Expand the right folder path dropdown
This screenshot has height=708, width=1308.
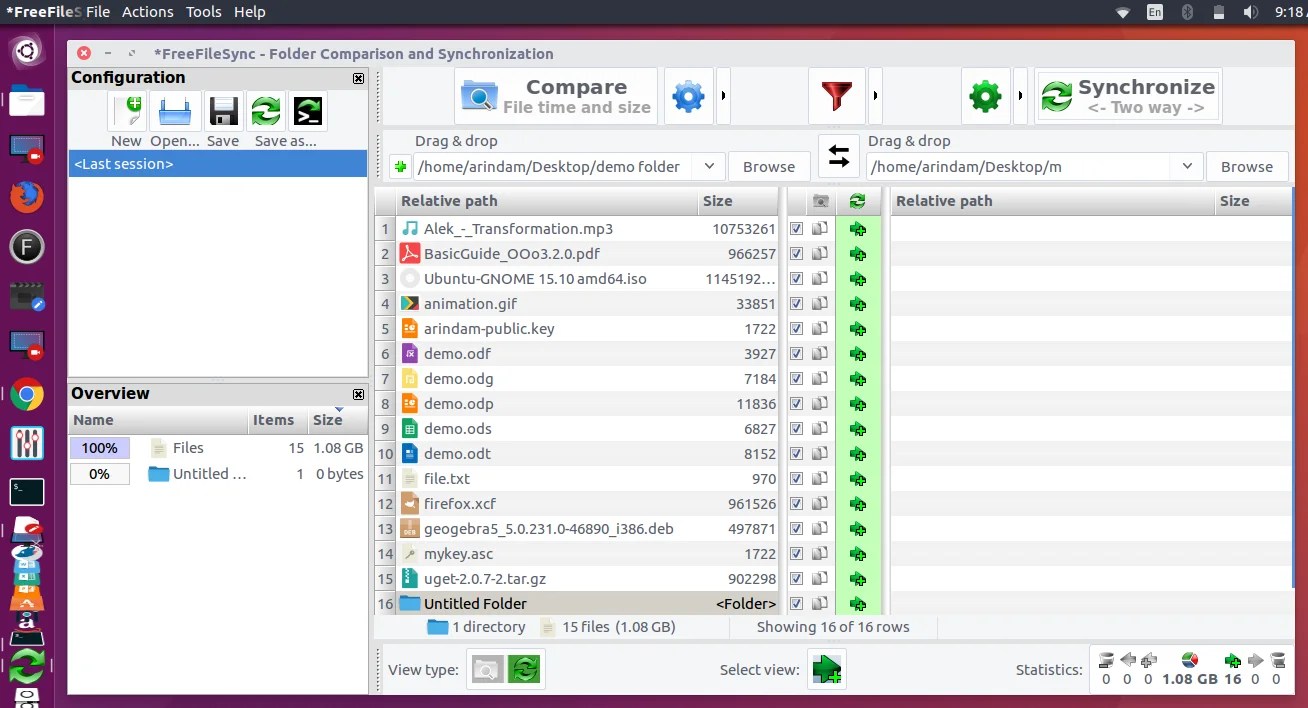click(x=1187, y=166)
